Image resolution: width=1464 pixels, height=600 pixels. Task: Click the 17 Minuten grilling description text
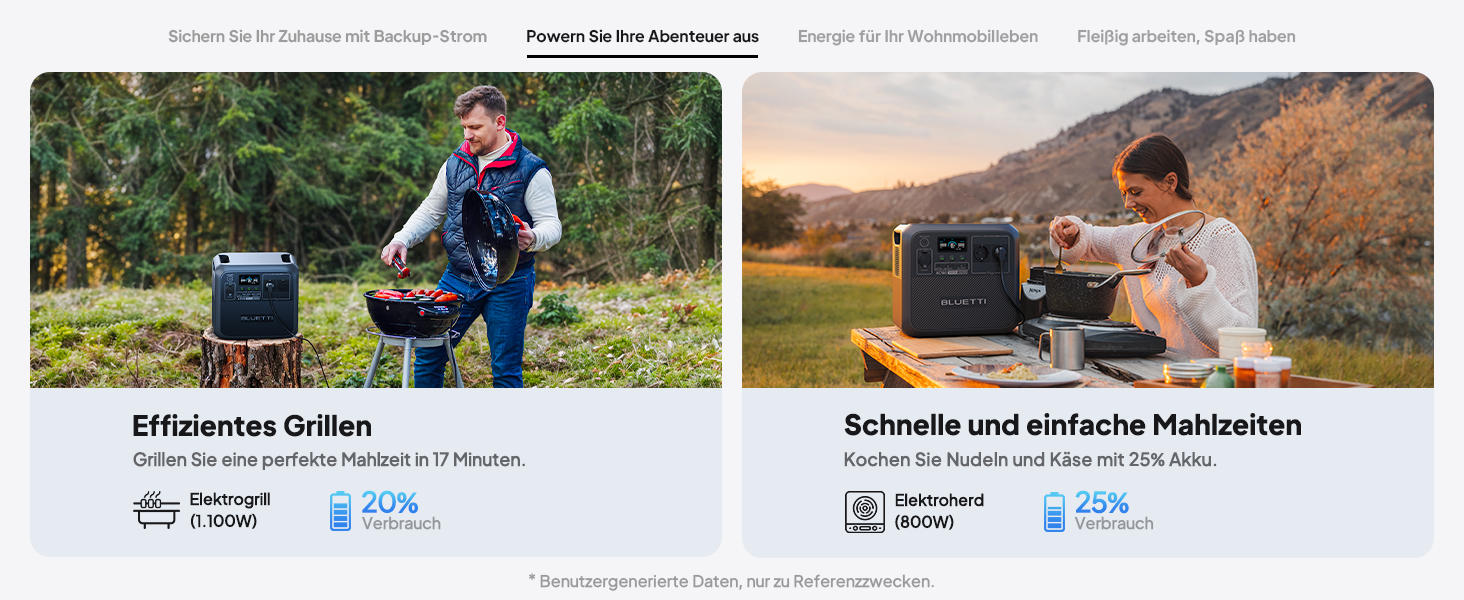click(x=329, y=460)
